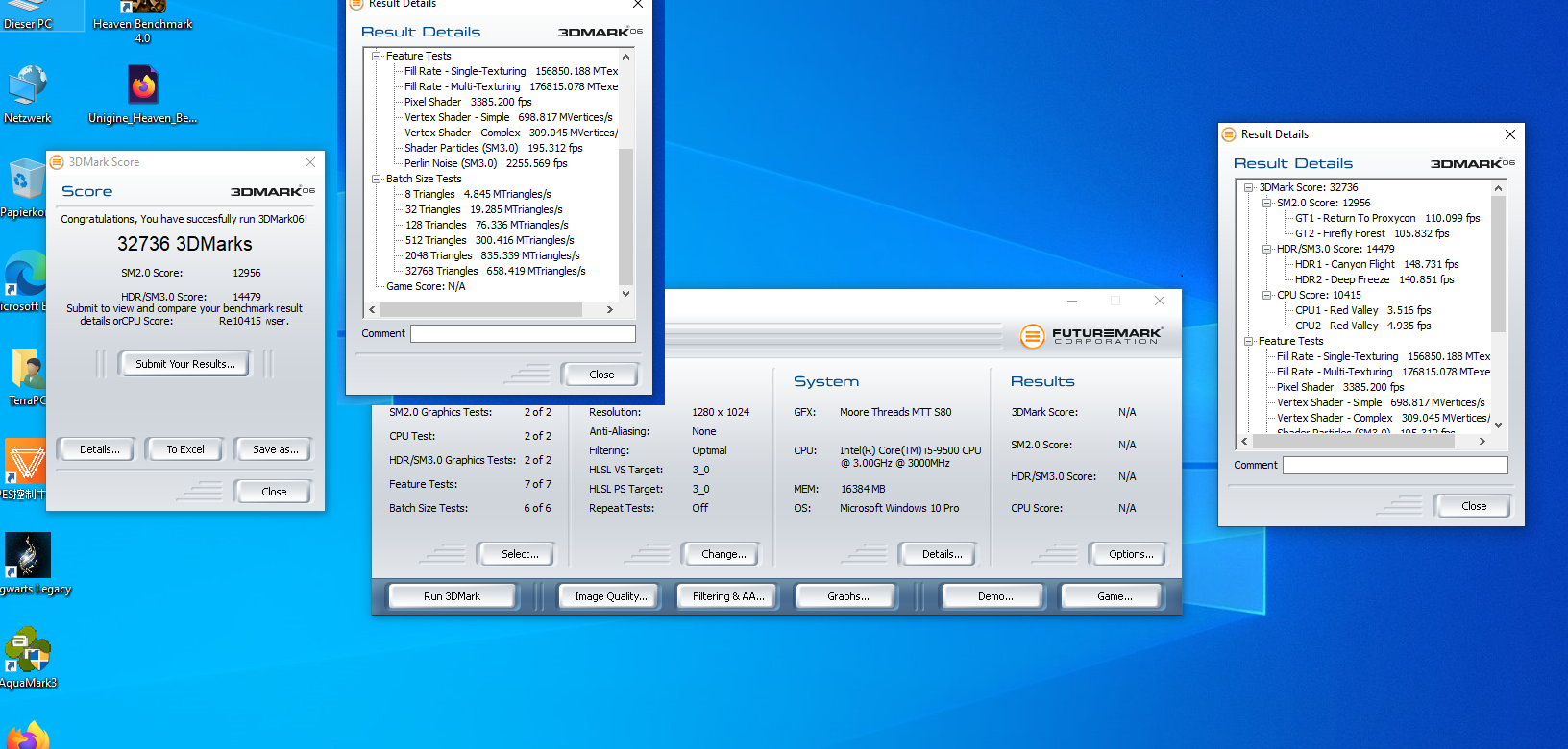Click Close button in right Result Details window
Image resolution: width=1568 pixels, height=749 pixels.
1473,506
